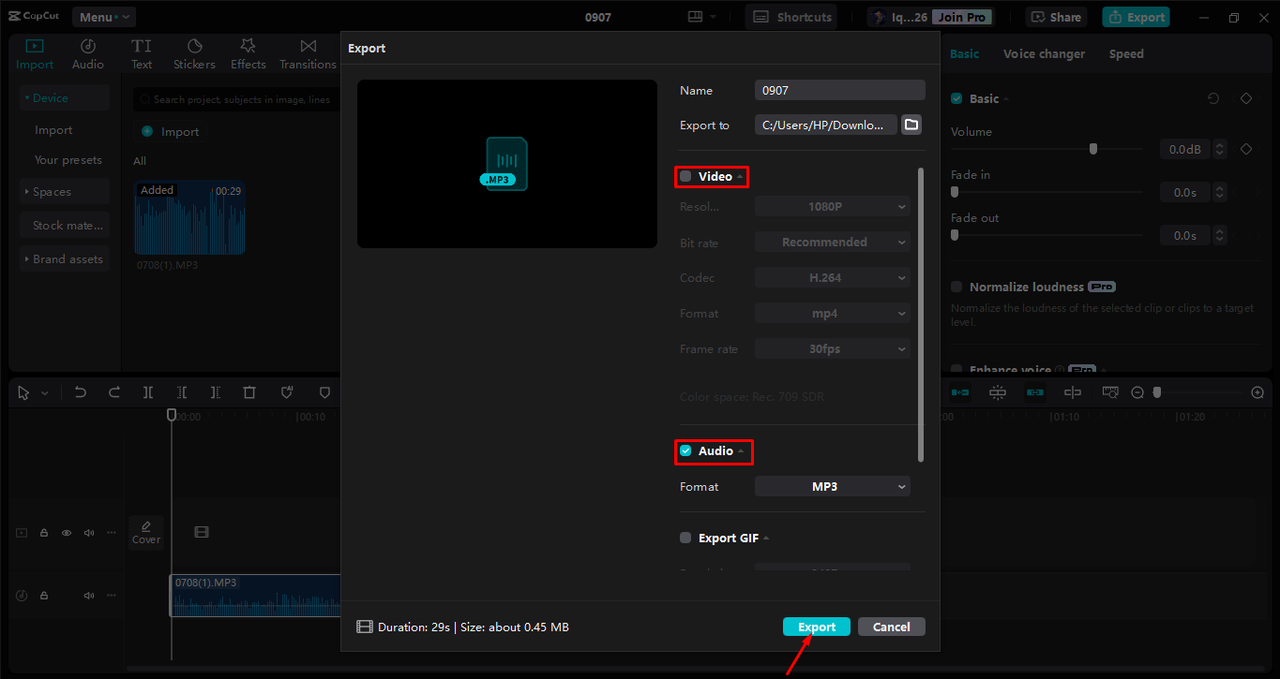Click the Undo icon in timeline toolbar

tap(81, 393)
